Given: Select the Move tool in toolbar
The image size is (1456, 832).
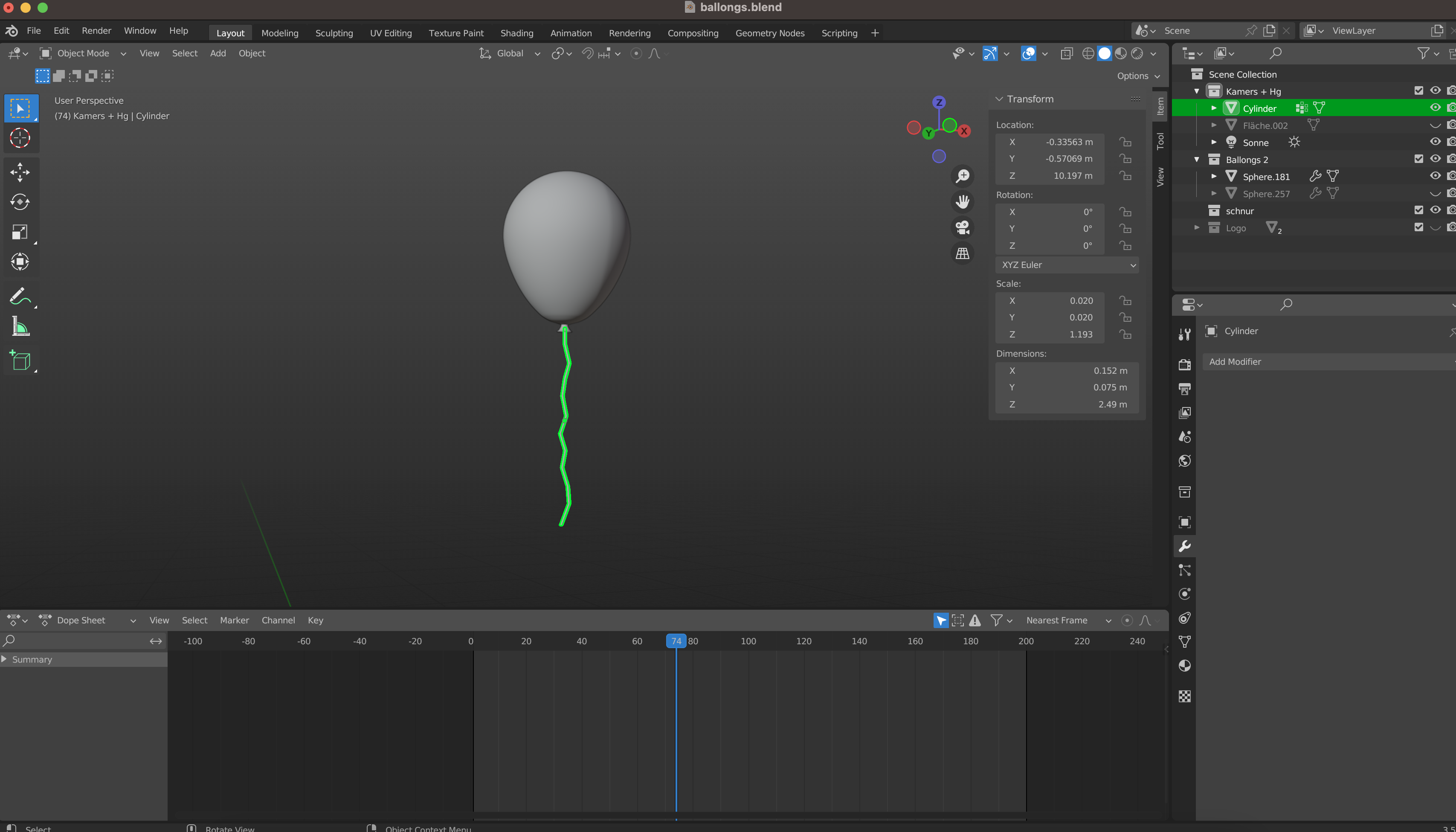Looking at the screenshot, I should tap(20, 172).
